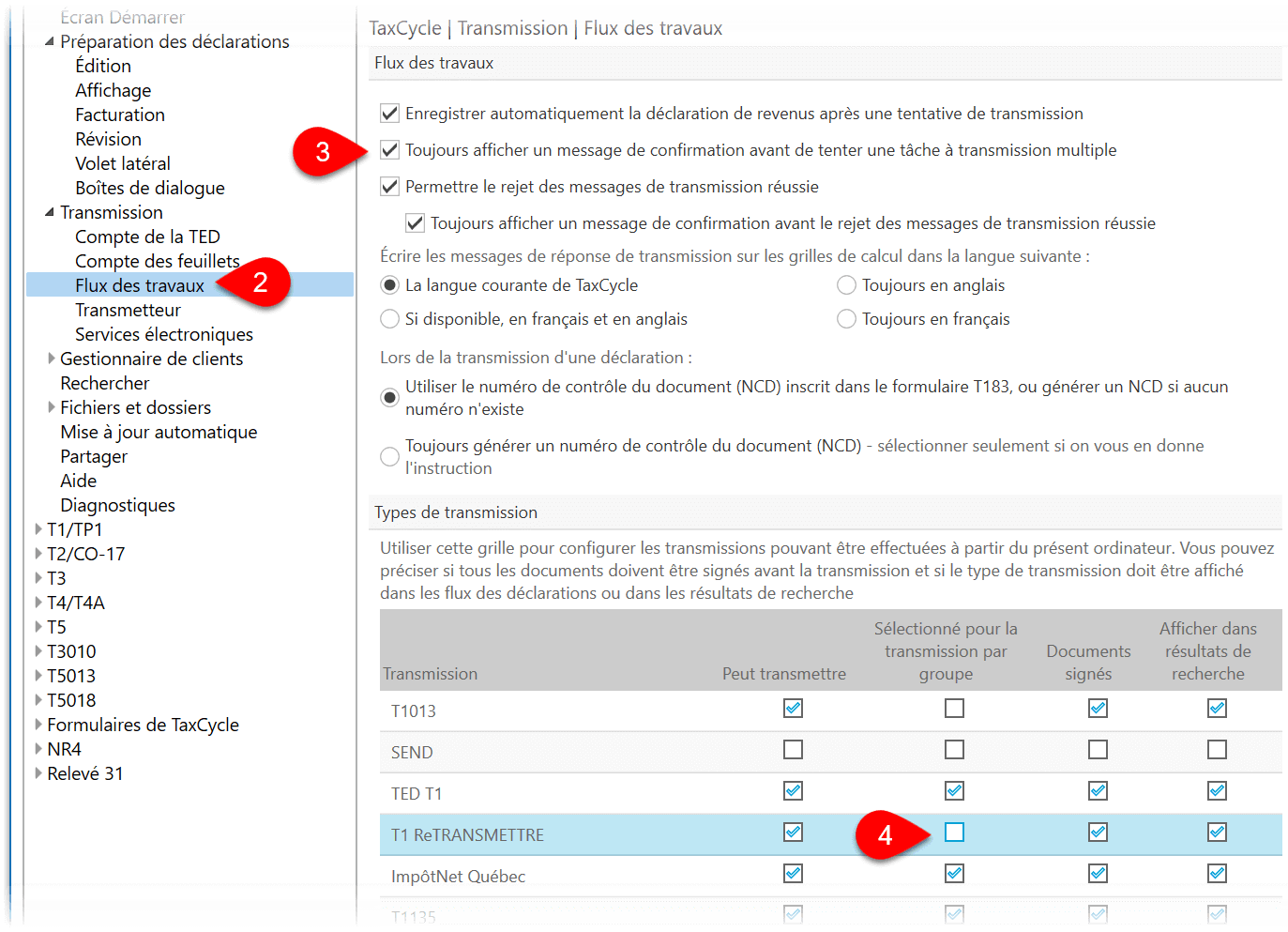Check SEND group transmission checkbox
This screenshot has width=1288, height=932.
point(954,750)
